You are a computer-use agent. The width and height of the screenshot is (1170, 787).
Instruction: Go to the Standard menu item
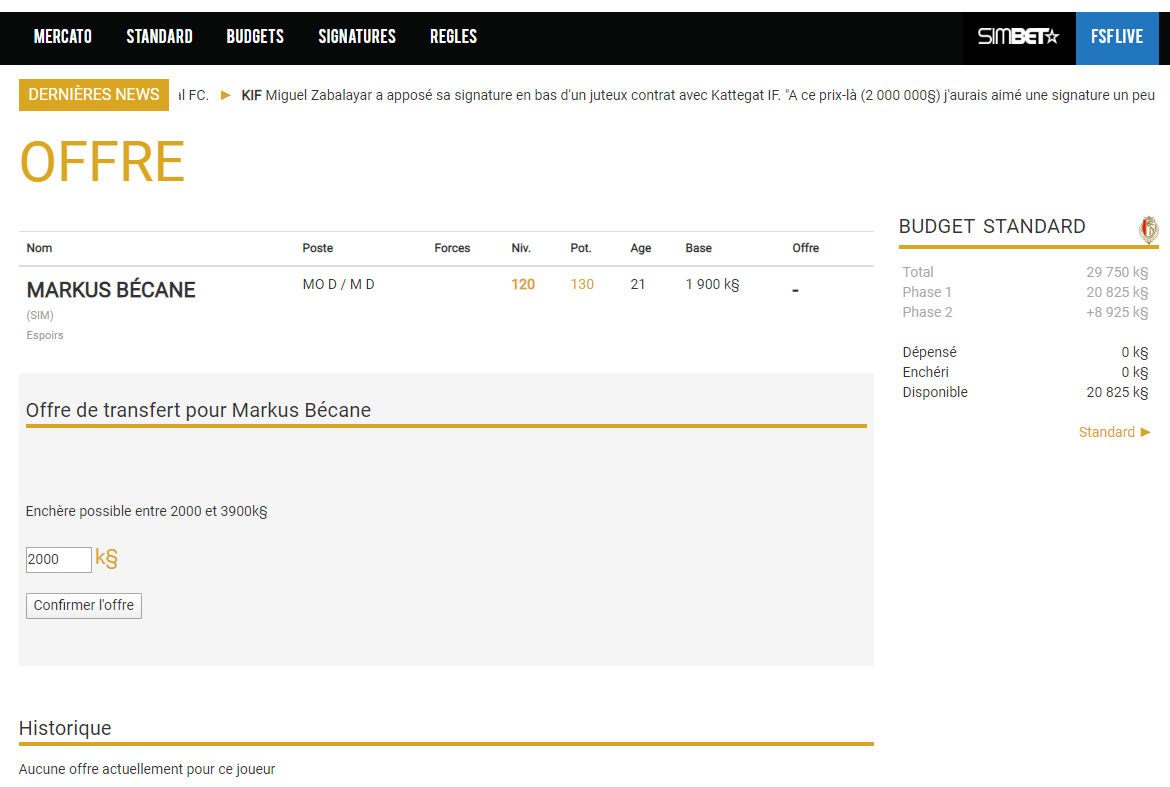click(159, 37)
